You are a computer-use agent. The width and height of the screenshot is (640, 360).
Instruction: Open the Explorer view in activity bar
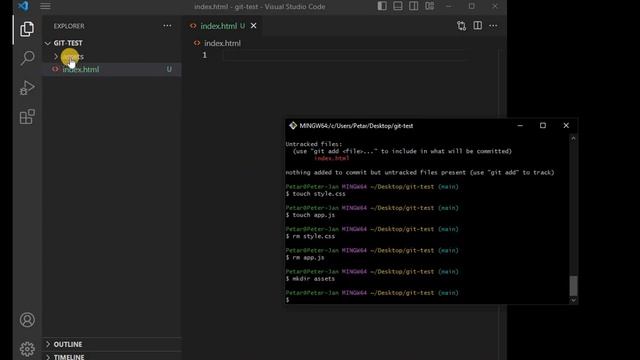(27, 29)
